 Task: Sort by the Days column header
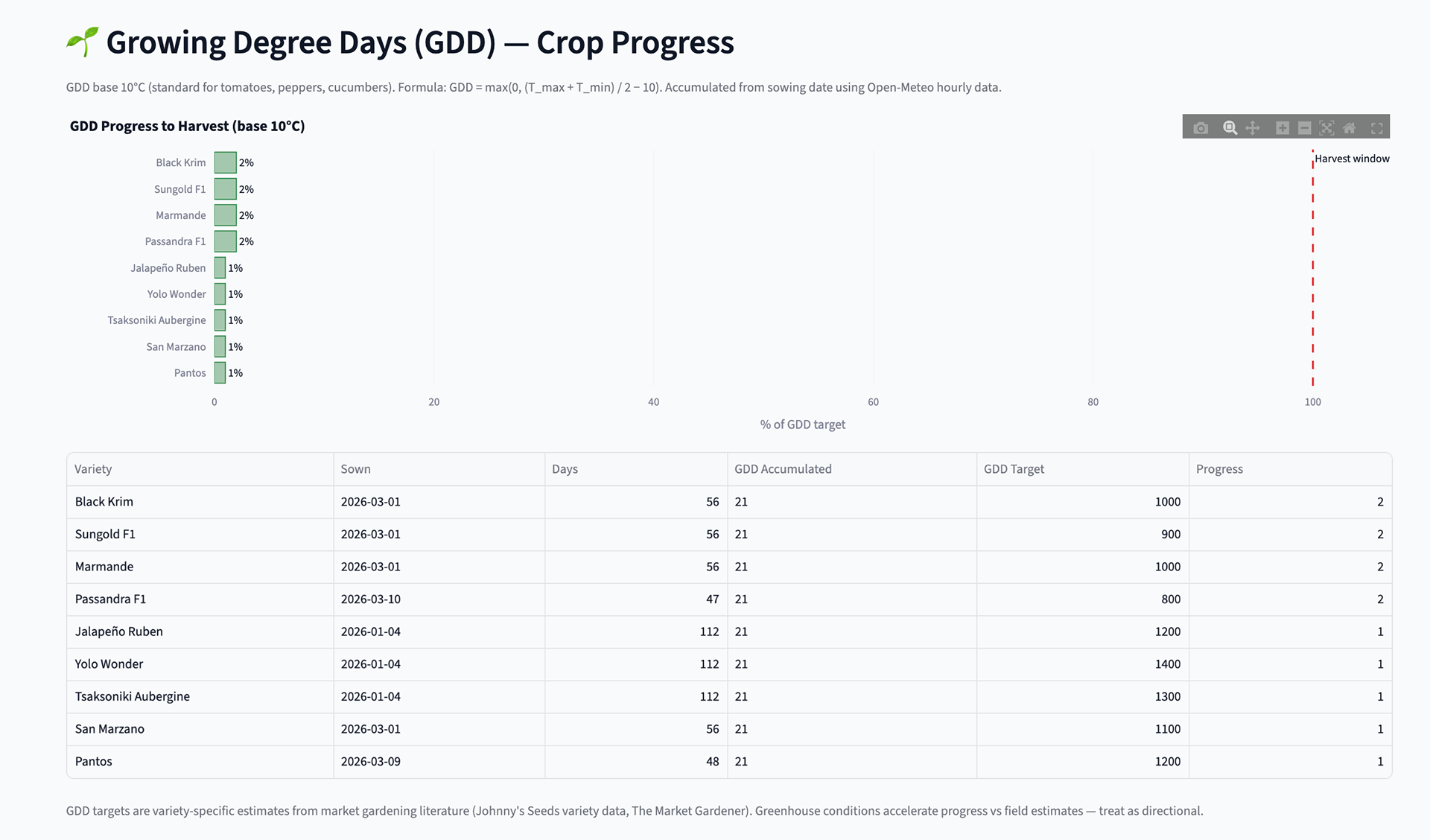tap(565, 469)
